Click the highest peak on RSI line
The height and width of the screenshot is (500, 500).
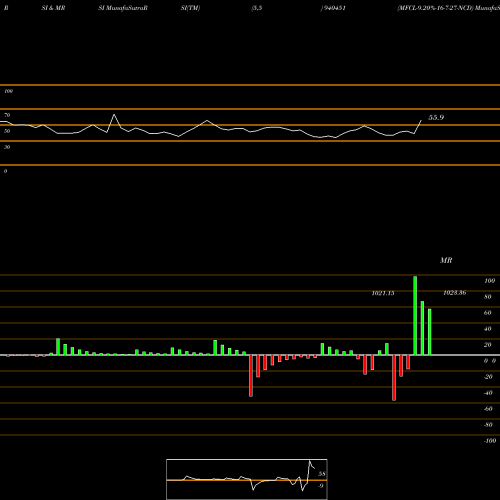coord(114,115)
